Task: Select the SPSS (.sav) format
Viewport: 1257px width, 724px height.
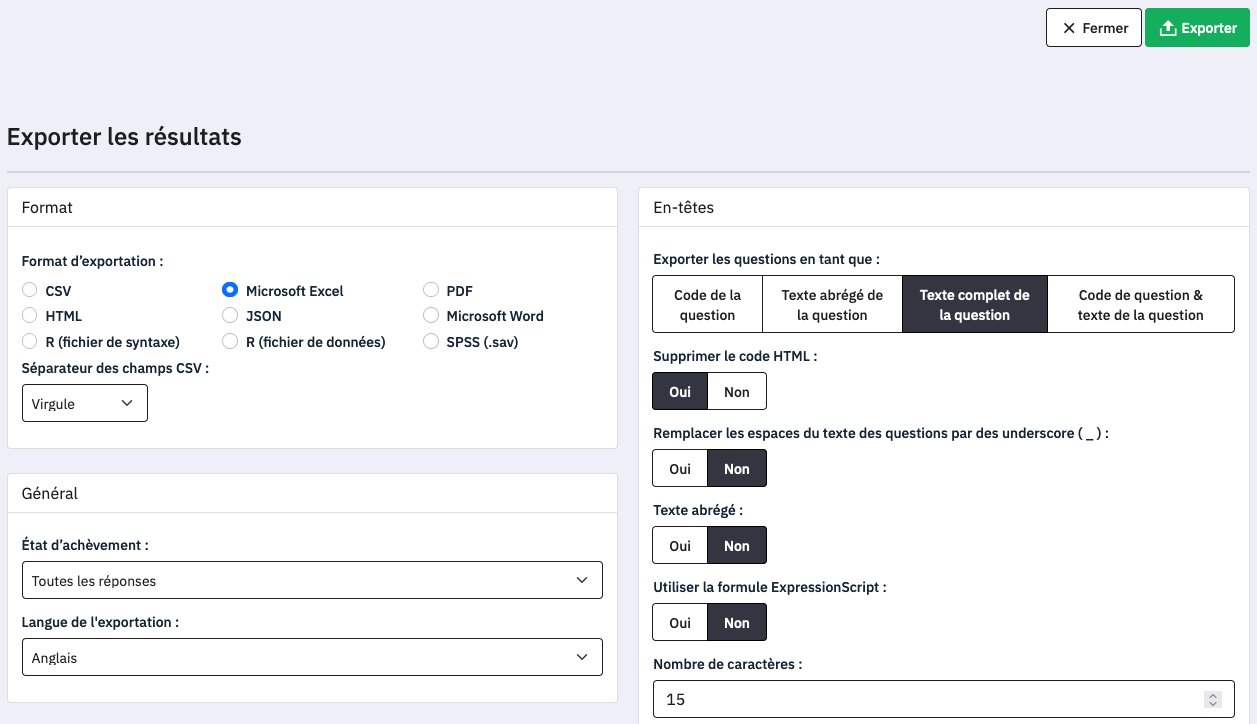Action: tap(431, 342)
